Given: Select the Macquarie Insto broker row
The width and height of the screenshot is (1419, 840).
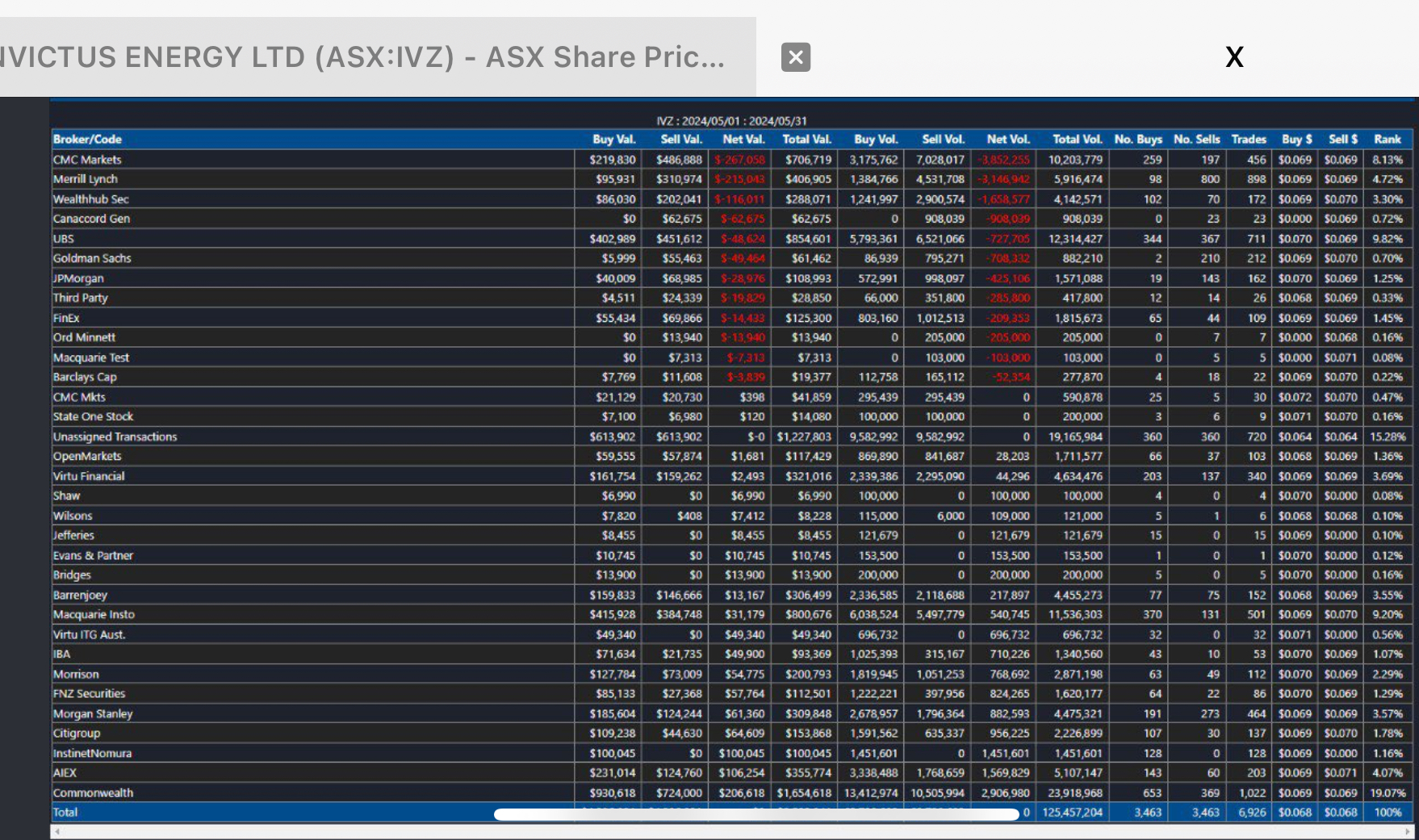Looking at the screenshot, I should (x=732, y=614).
